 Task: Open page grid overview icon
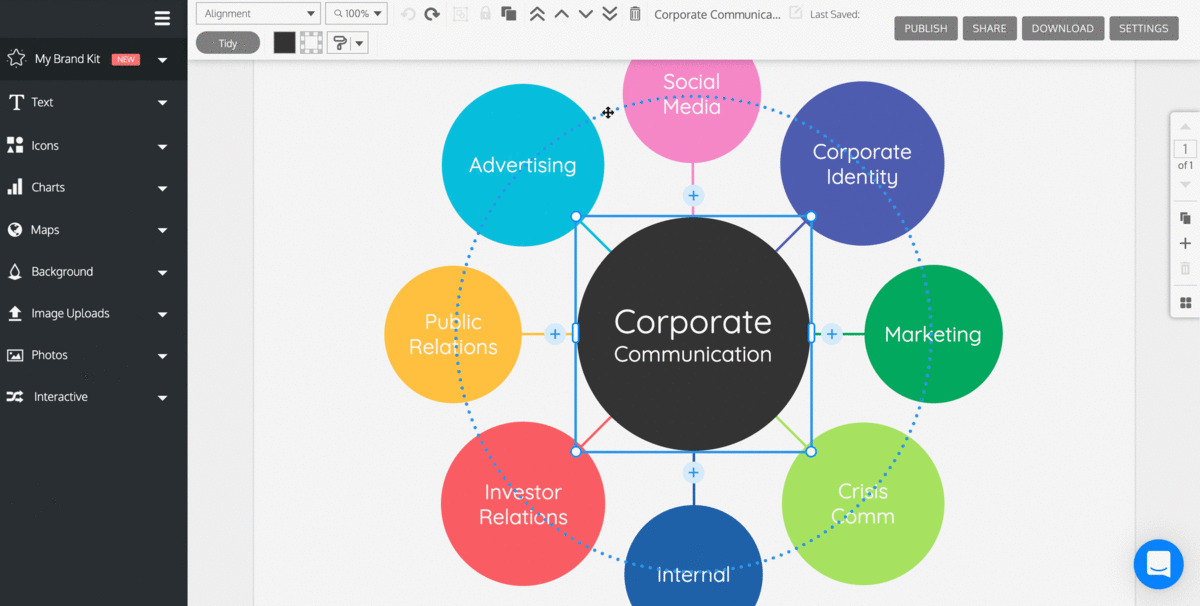[x=1185, y=303]
